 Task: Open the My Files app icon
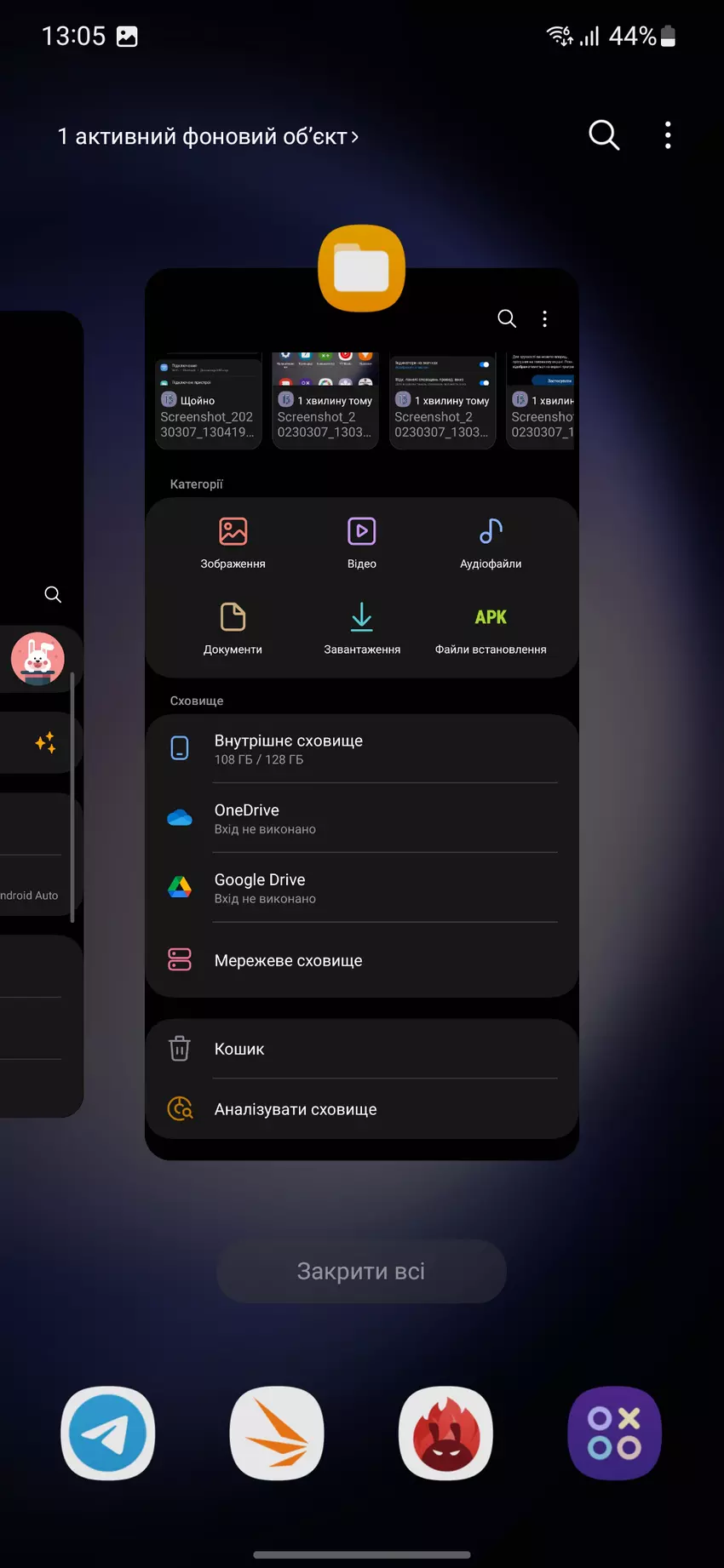pyautogui.click(x=361, y=269)
